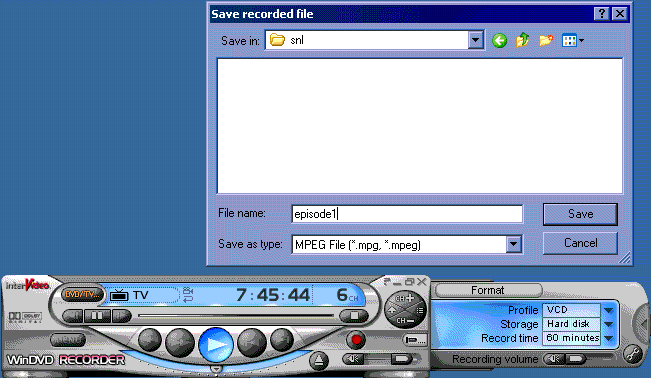Switch to previous channel with CH-
The image size is (651, 378).
pos(405,321)
